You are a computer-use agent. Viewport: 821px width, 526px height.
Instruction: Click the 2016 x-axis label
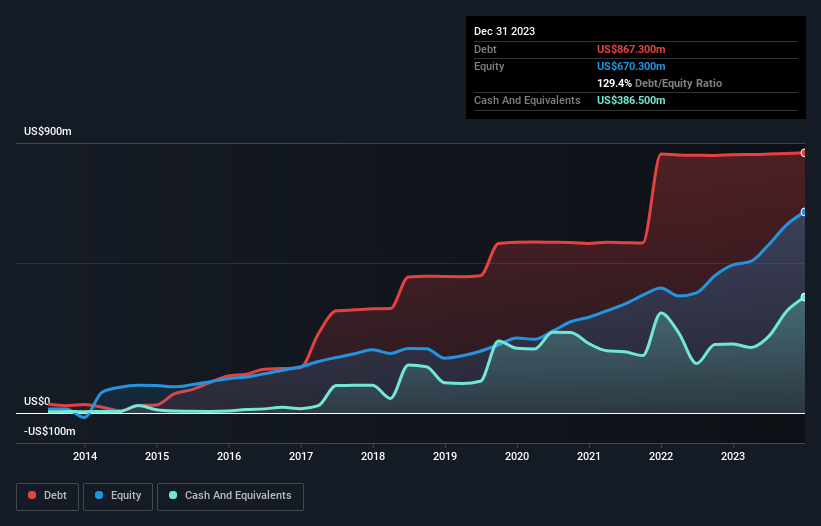pyautogui.click(x=229, y=456)
